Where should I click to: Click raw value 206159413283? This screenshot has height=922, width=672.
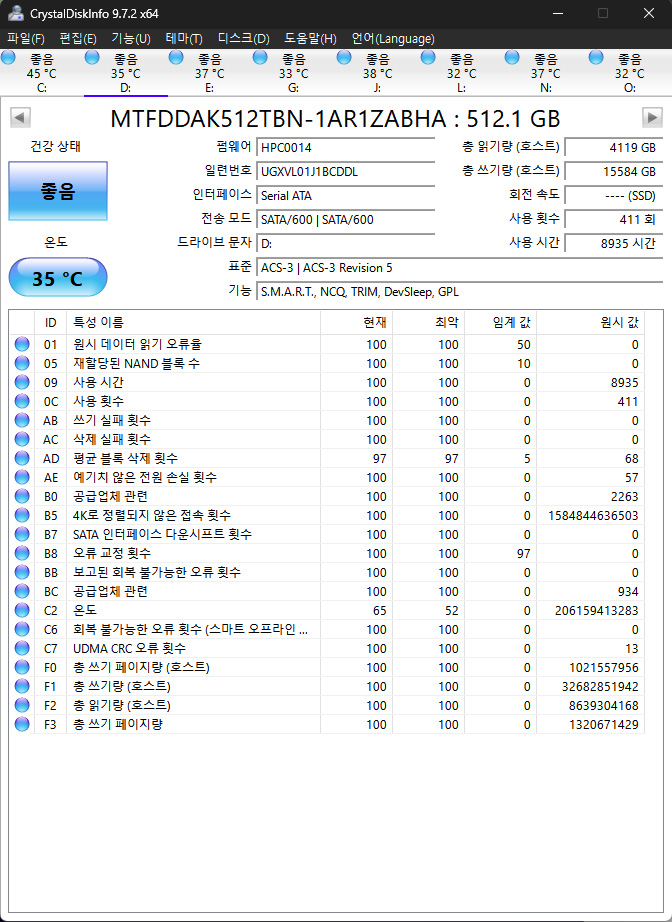[x=596, y=611]
